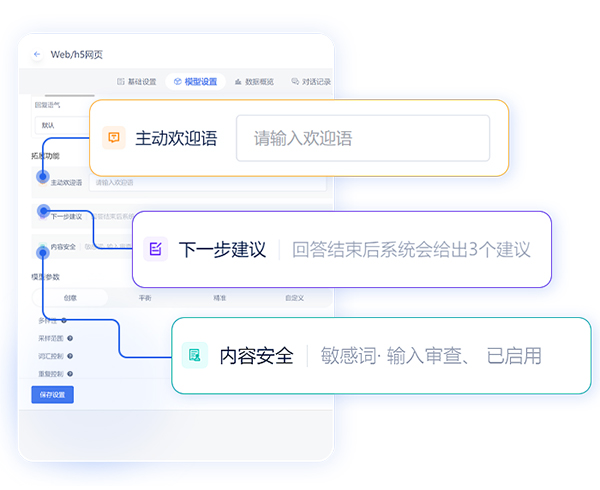Open the 回复语气 dropdown showing 默认

pyautogui.click(x=62, y=125)
